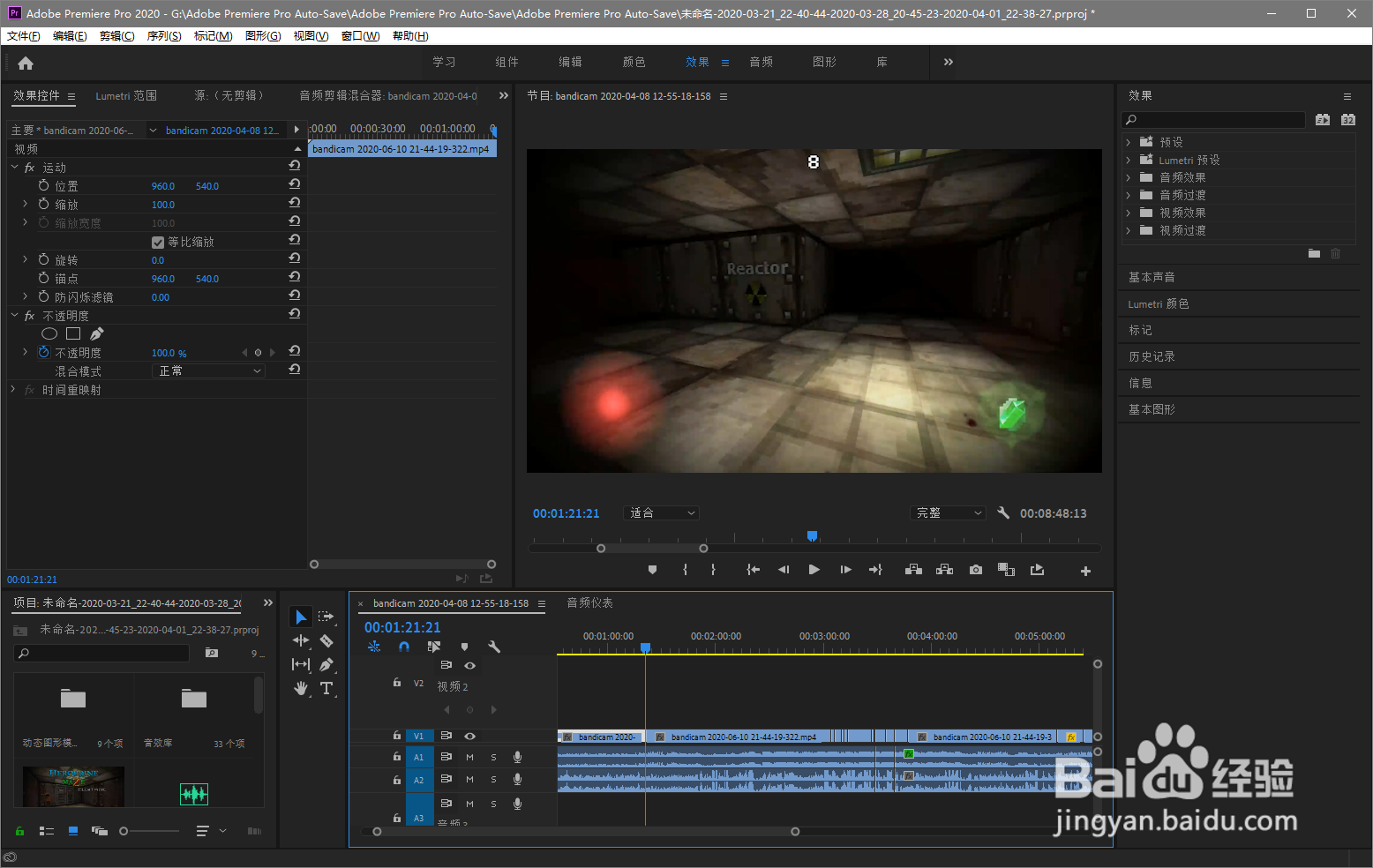The height and width of the screenshot is (868, 1373).
Task: Open the Sequence menu
Action: click(163, 36)
